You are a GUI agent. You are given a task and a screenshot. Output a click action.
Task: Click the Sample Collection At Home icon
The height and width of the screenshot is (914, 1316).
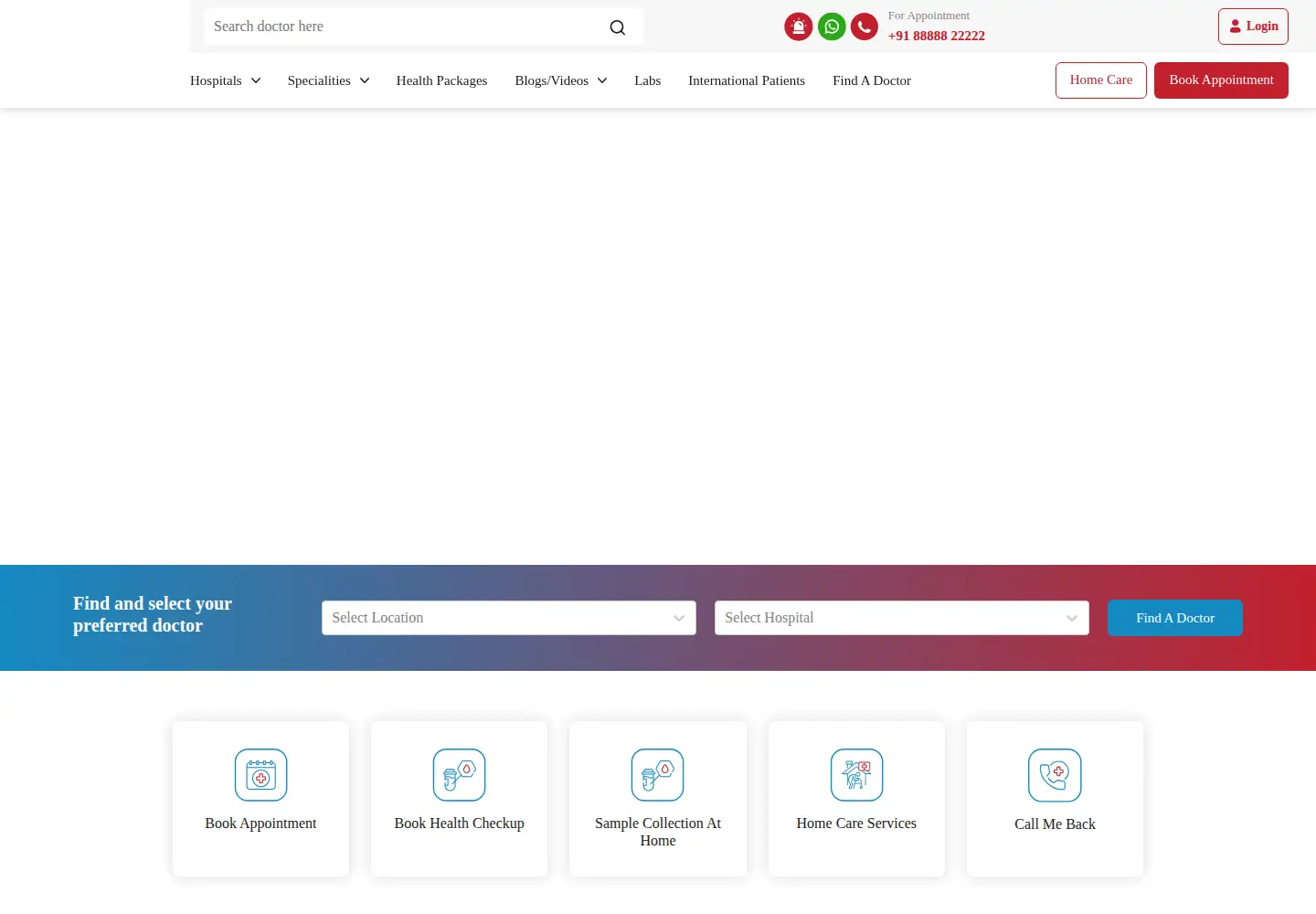pos(658,775)
